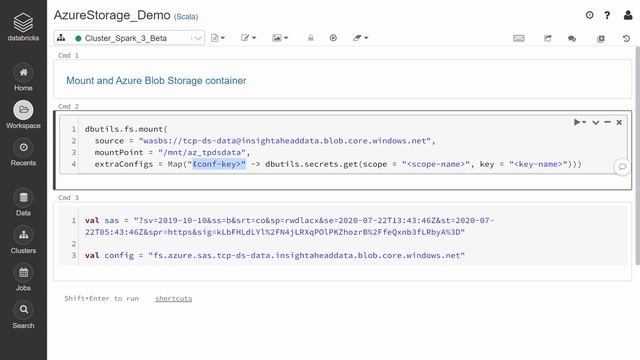The height and width of the screenshot is (360, 640).
Task: Open the comments panel icon
Action: point(572,38)
